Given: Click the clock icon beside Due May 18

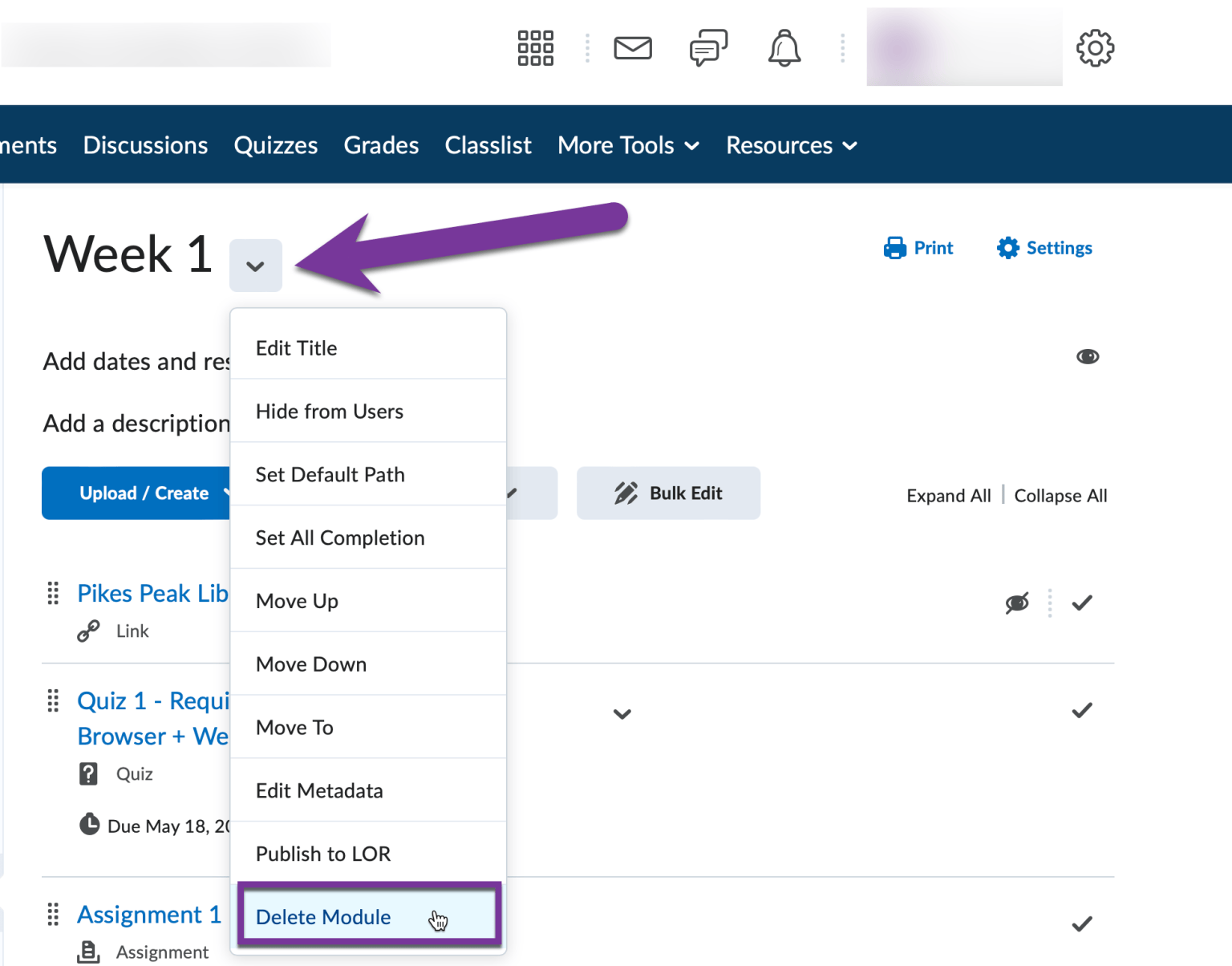Looking at the screenshot, I should pos(89,824).
